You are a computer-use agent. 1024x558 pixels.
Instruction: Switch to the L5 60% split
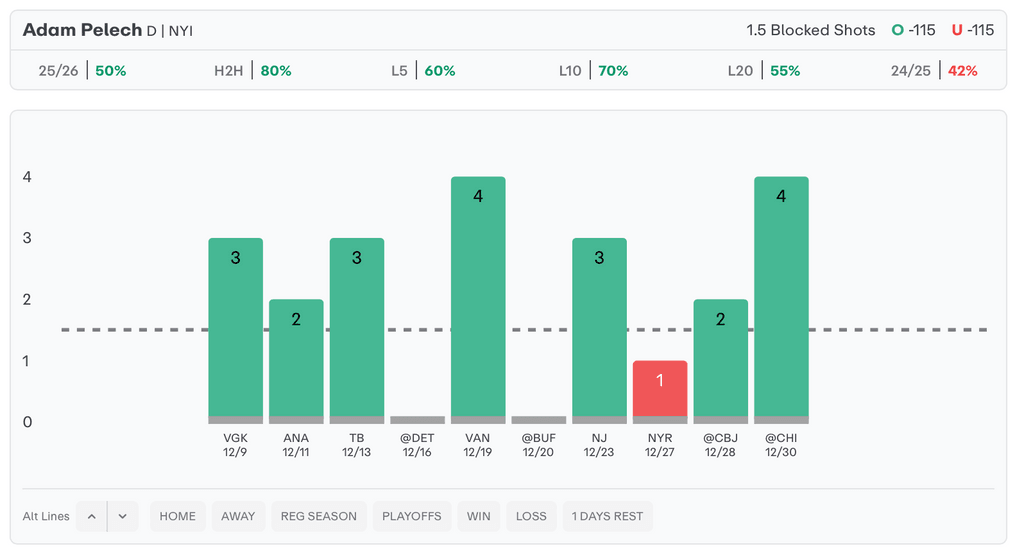coord(423,71)
